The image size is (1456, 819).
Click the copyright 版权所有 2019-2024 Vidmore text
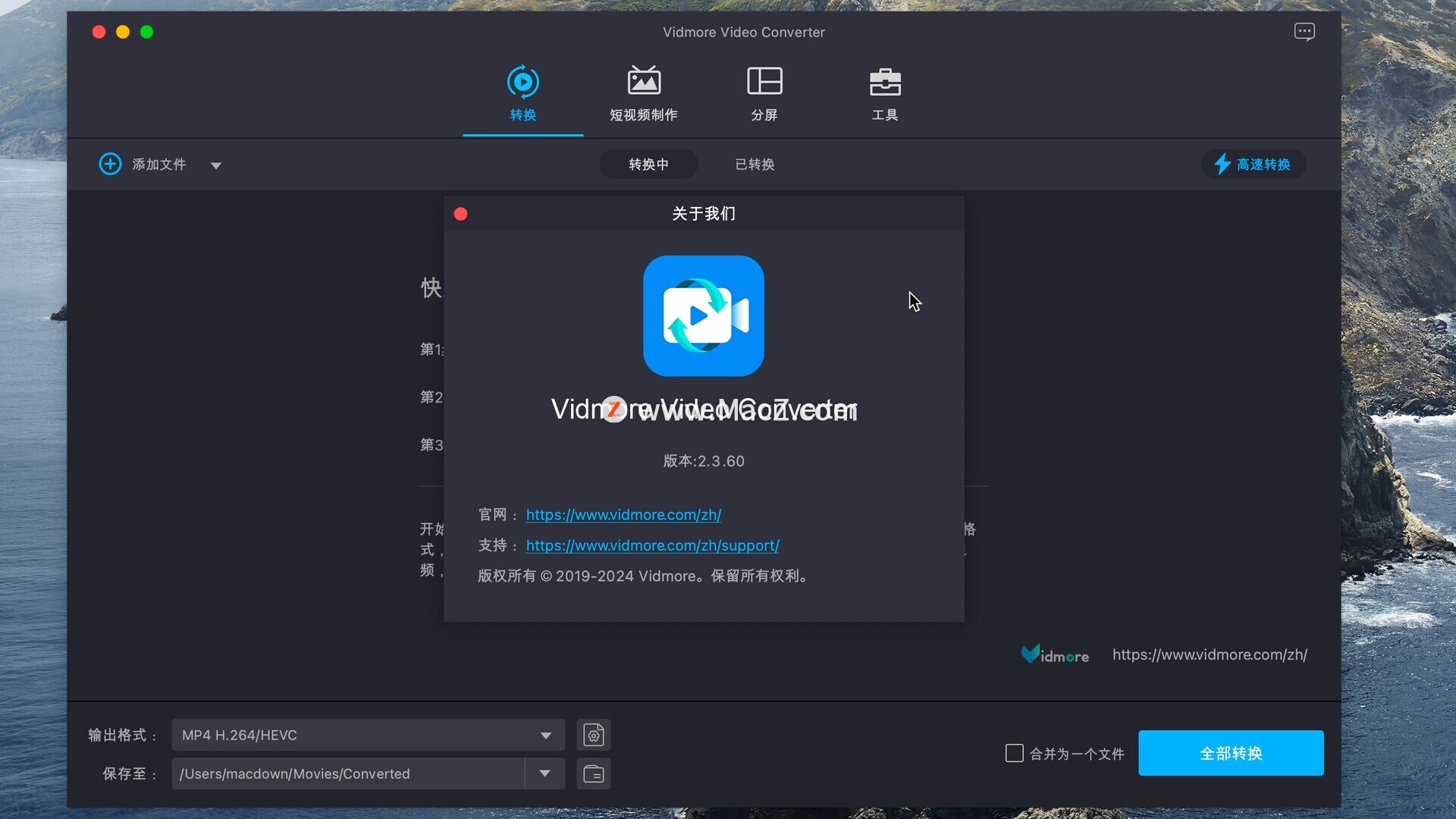[x=643, y=576]
